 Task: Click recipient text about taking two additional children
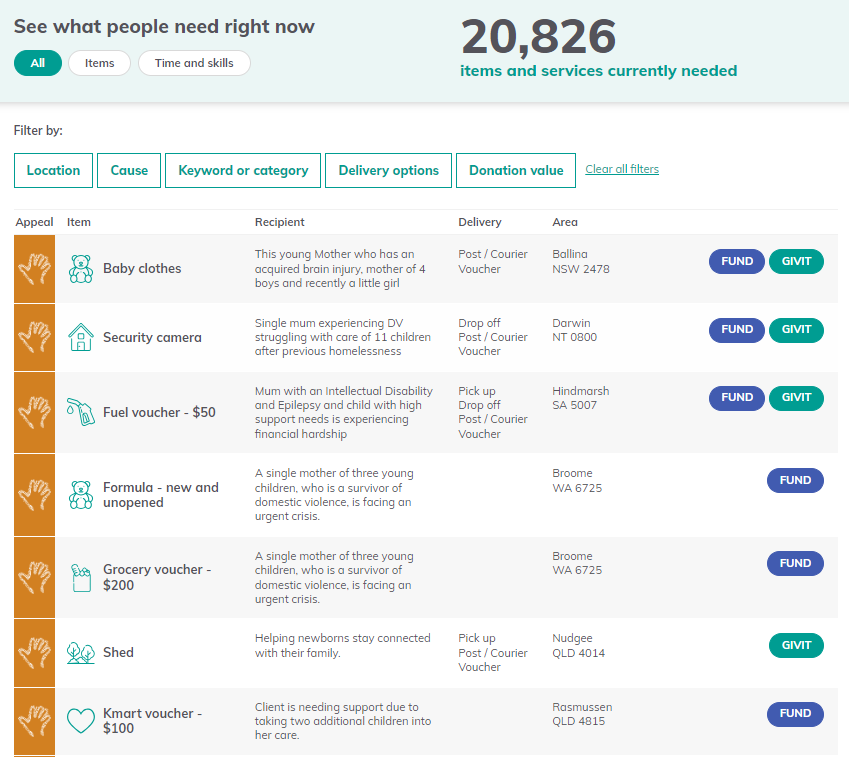[x=343, y=721]
